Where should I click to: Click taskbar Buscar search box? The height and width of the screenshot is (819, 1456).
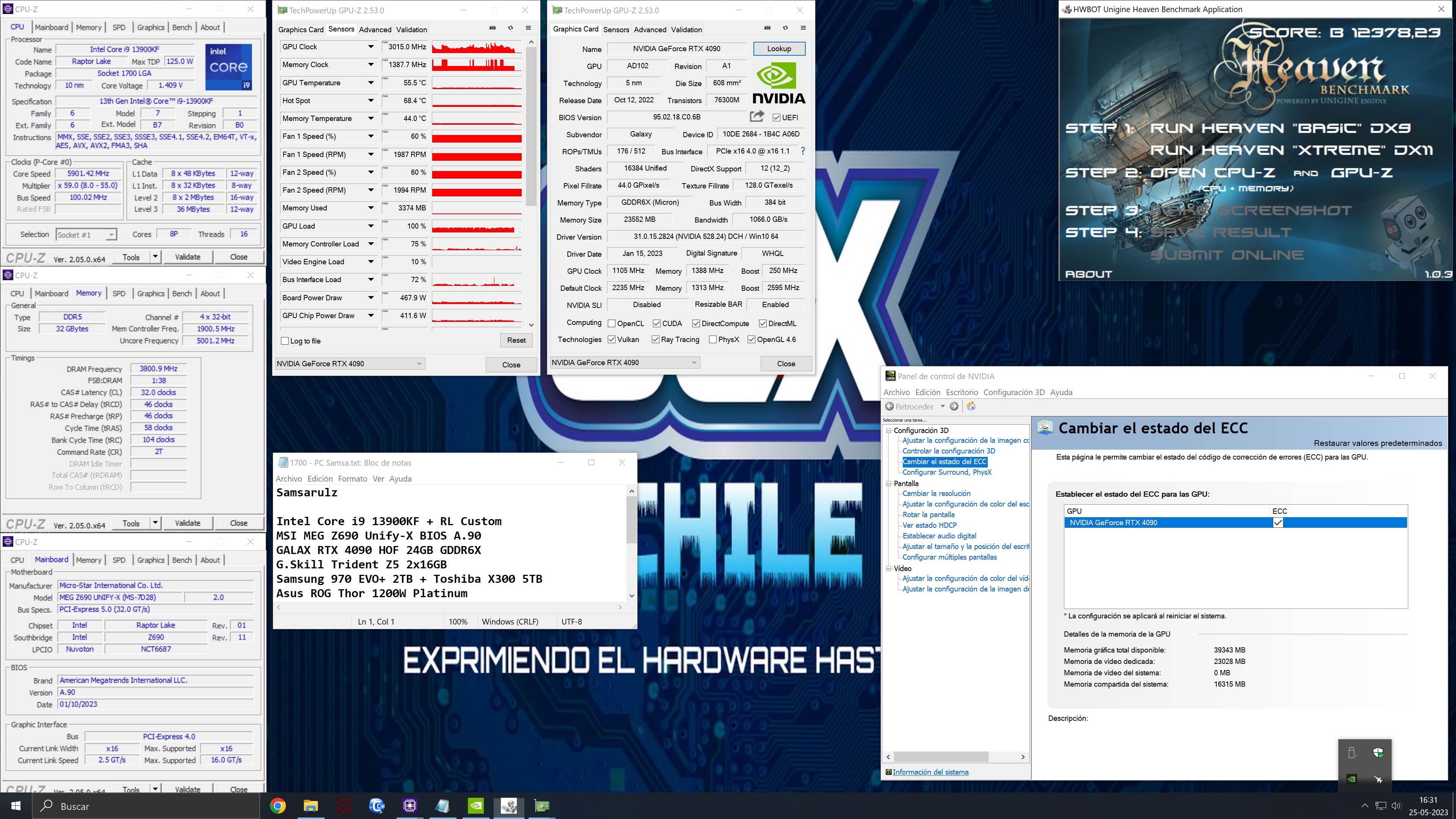(x=146, y=806)
